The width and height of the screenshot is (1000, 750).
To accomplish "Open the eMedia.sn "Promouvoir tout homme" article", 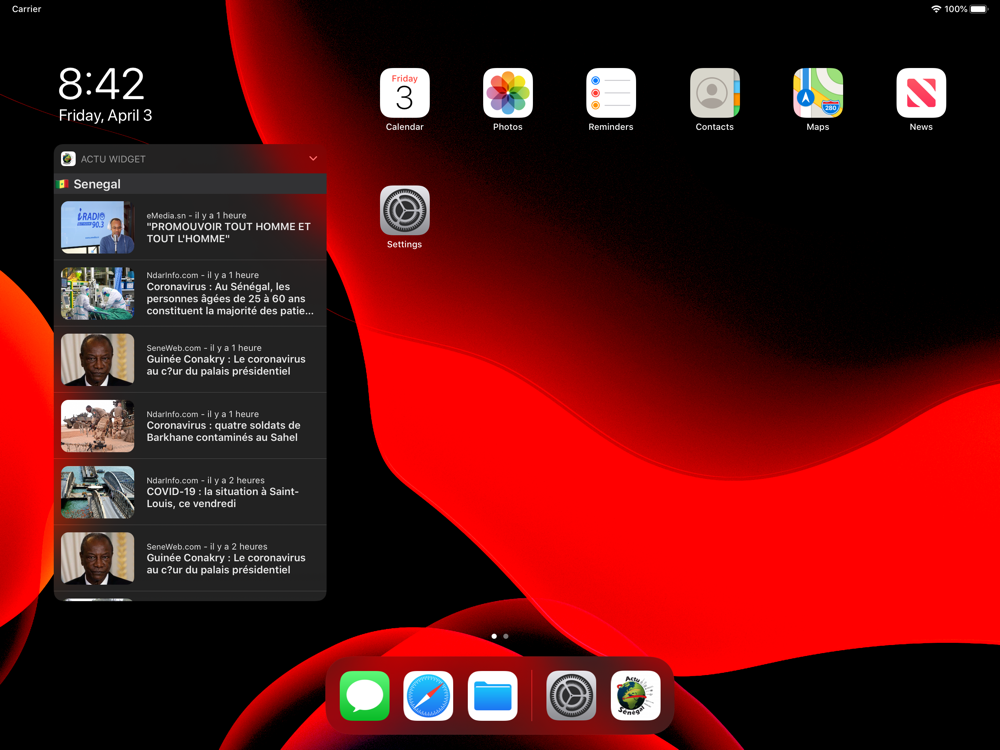I will [190, 227].
